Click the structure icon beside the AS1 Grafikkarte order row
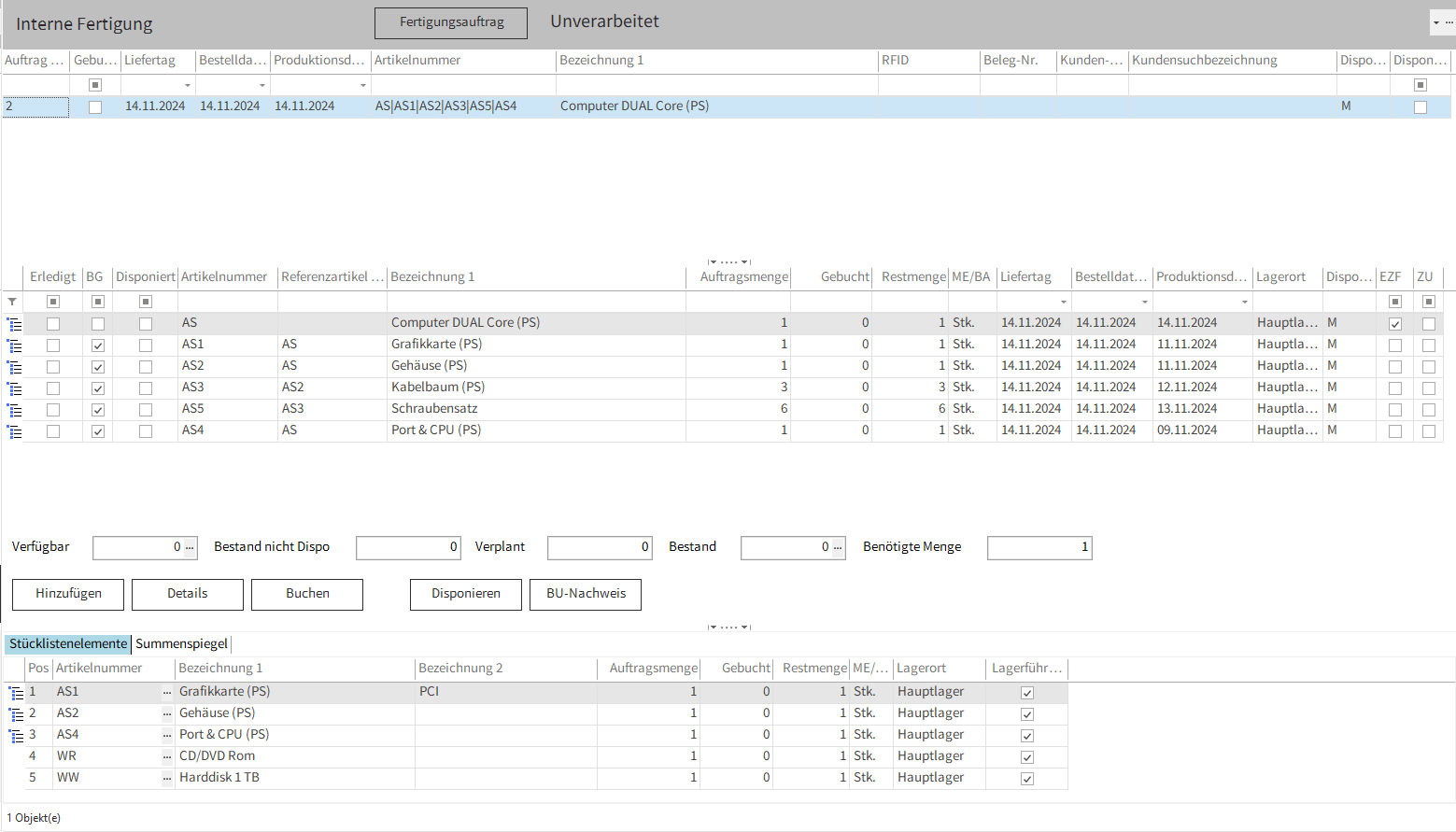This screenshot has height=832, width=1456. point(15,345)
